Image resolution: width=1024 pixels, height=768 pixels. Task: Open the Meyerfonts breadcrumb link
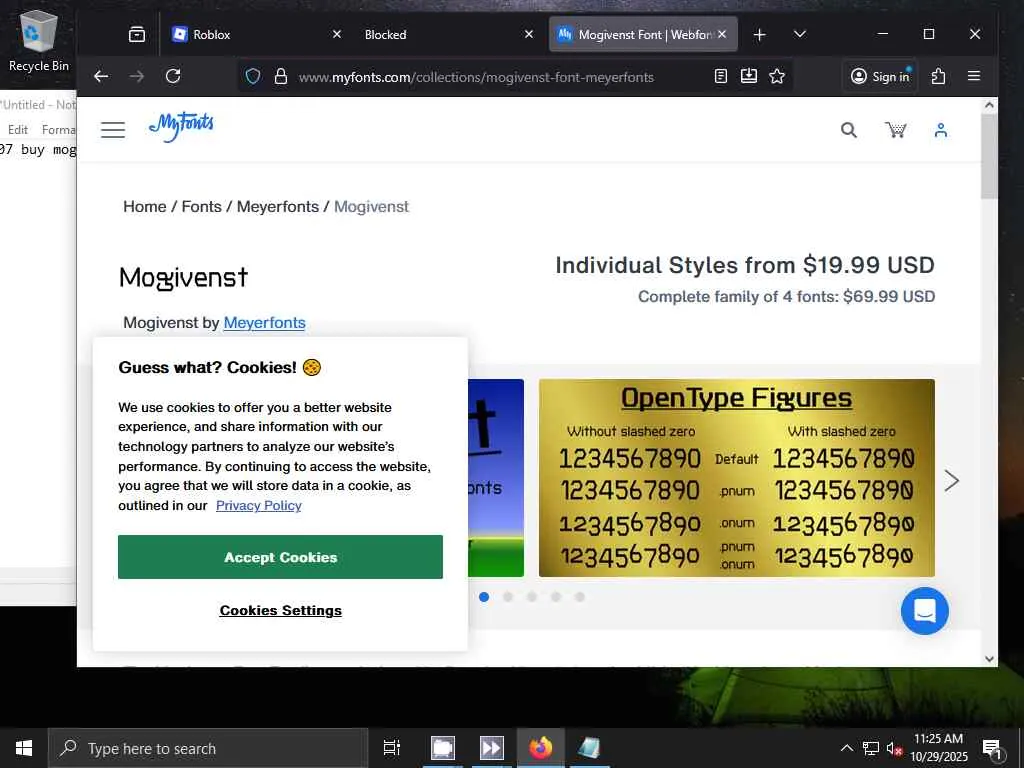[278, 206]
